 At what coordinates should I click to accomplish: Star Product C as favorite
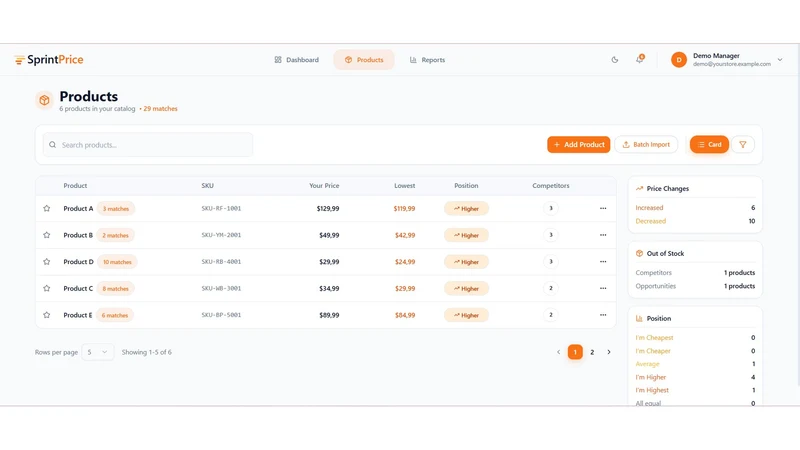[x=47, y=288]
